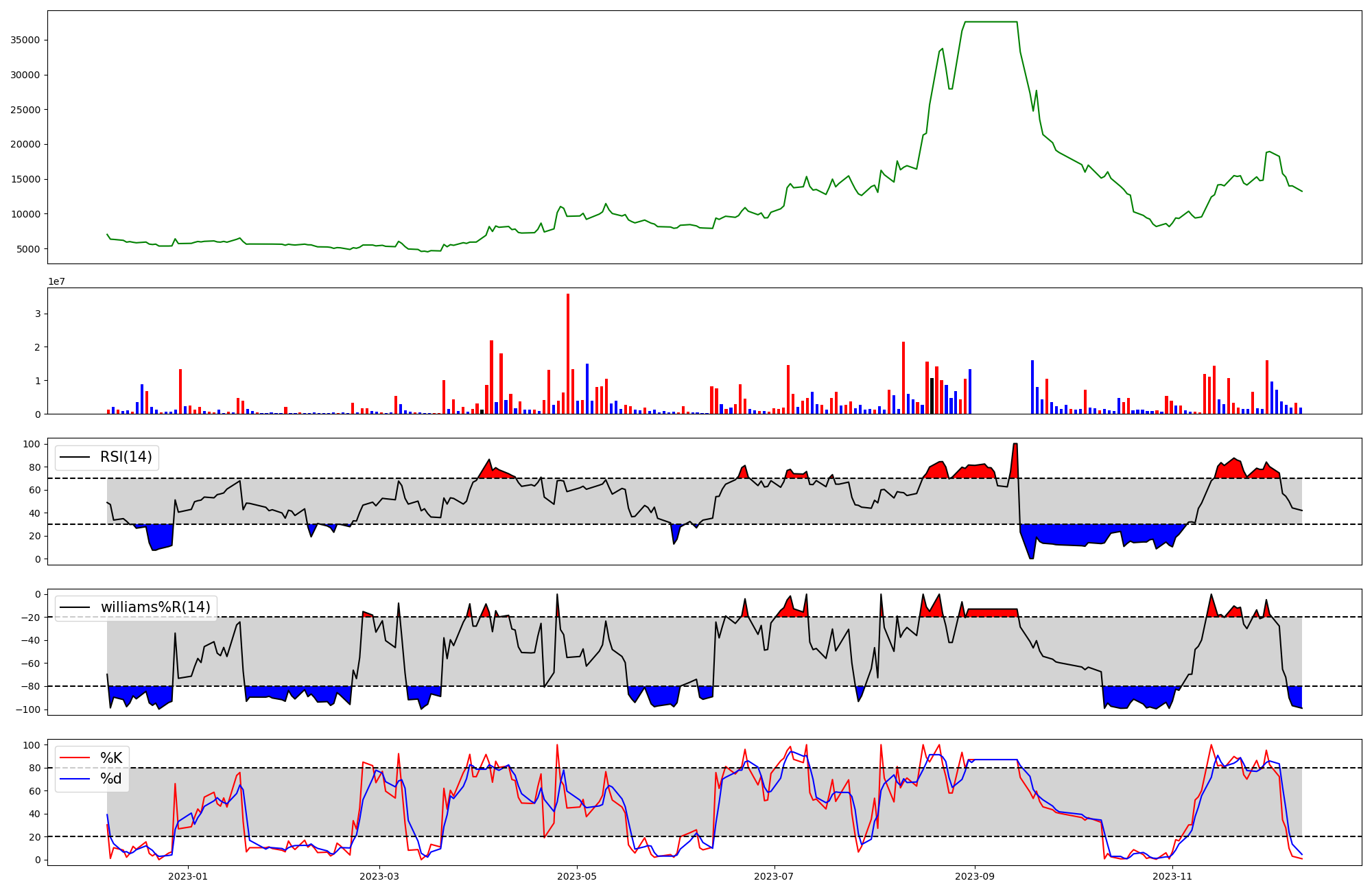Image resolution: width=1372 pixels, height=892 pixels.
Task: Click the black line sample in RSI legend
Action: [x=75, y=457]
